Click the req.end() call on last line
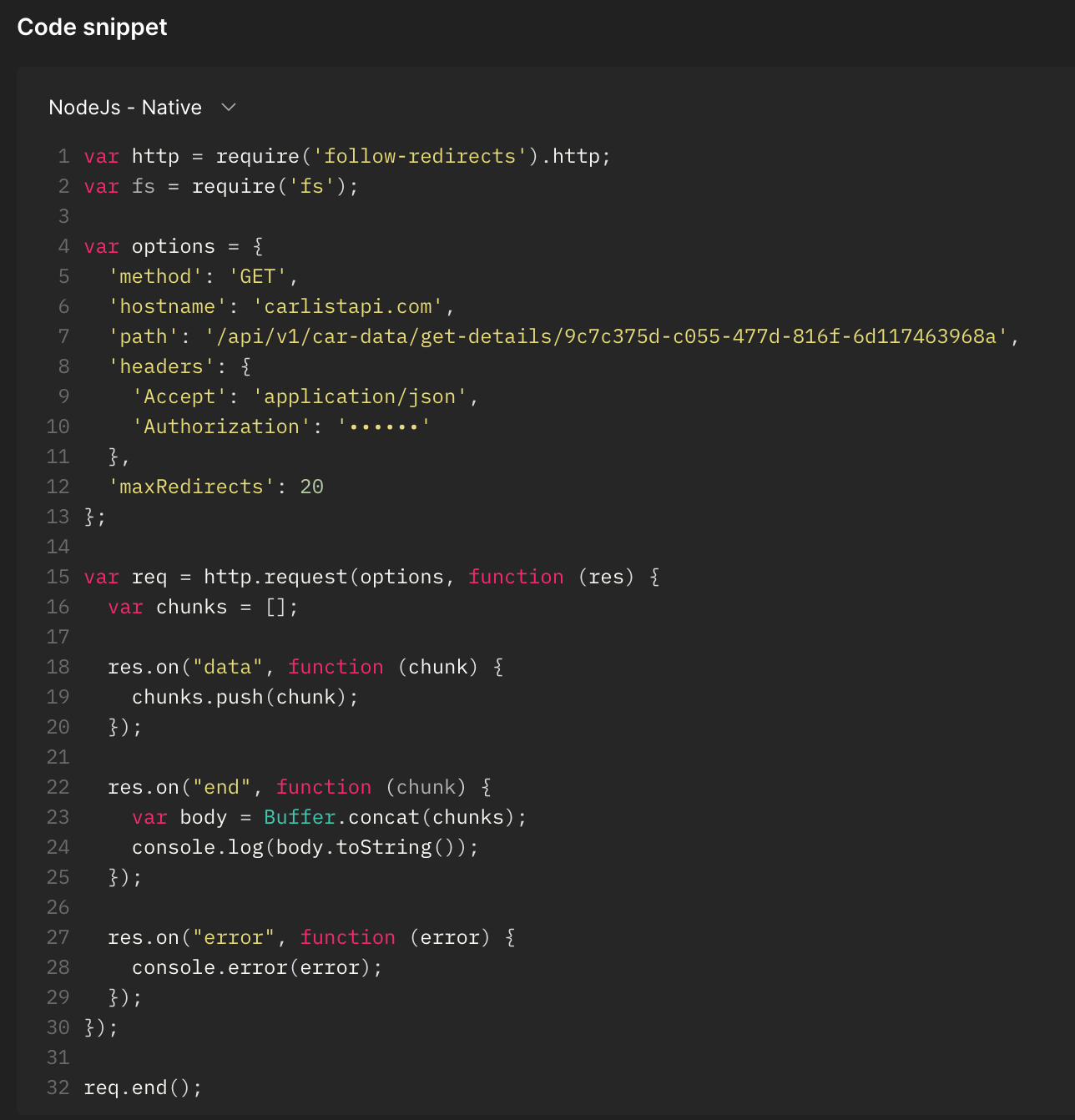 [x=143, y=1087]
